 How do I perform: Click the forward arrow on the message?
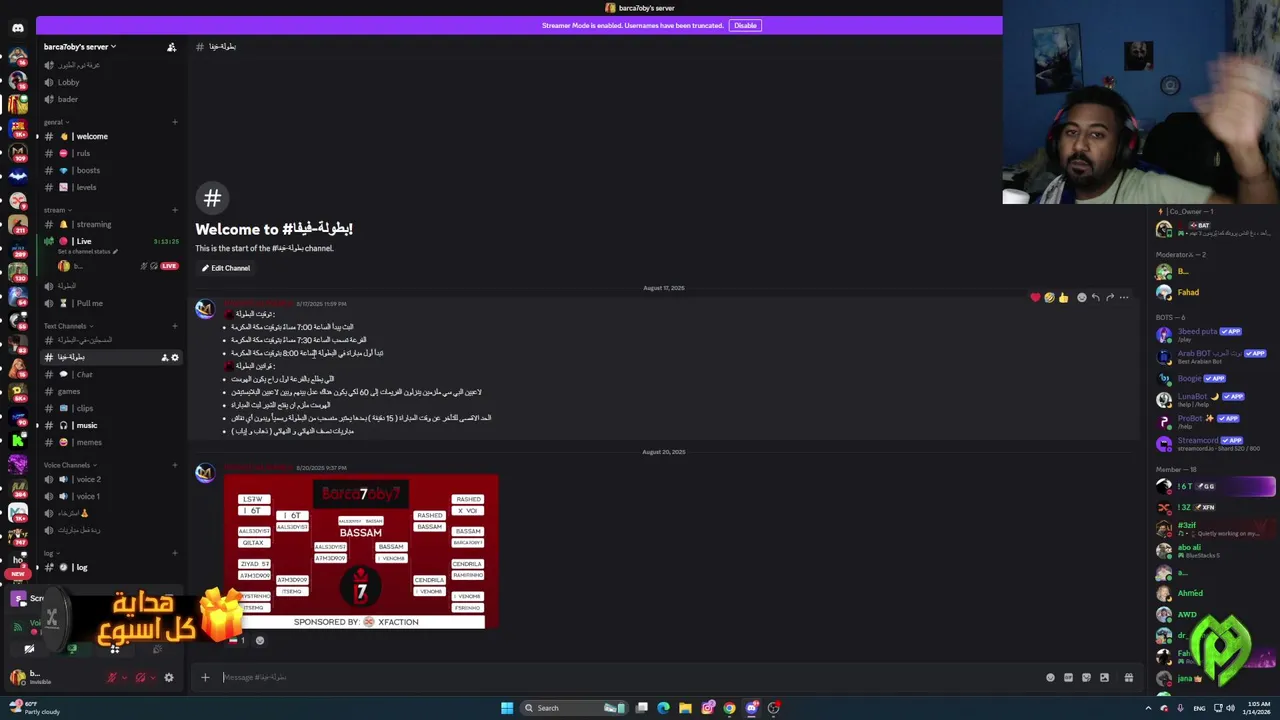pos(1110,297)
